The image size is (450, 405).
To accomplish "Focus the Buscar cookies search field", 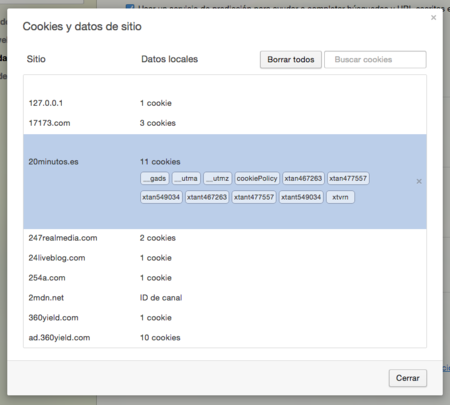I will coord(375,60).
